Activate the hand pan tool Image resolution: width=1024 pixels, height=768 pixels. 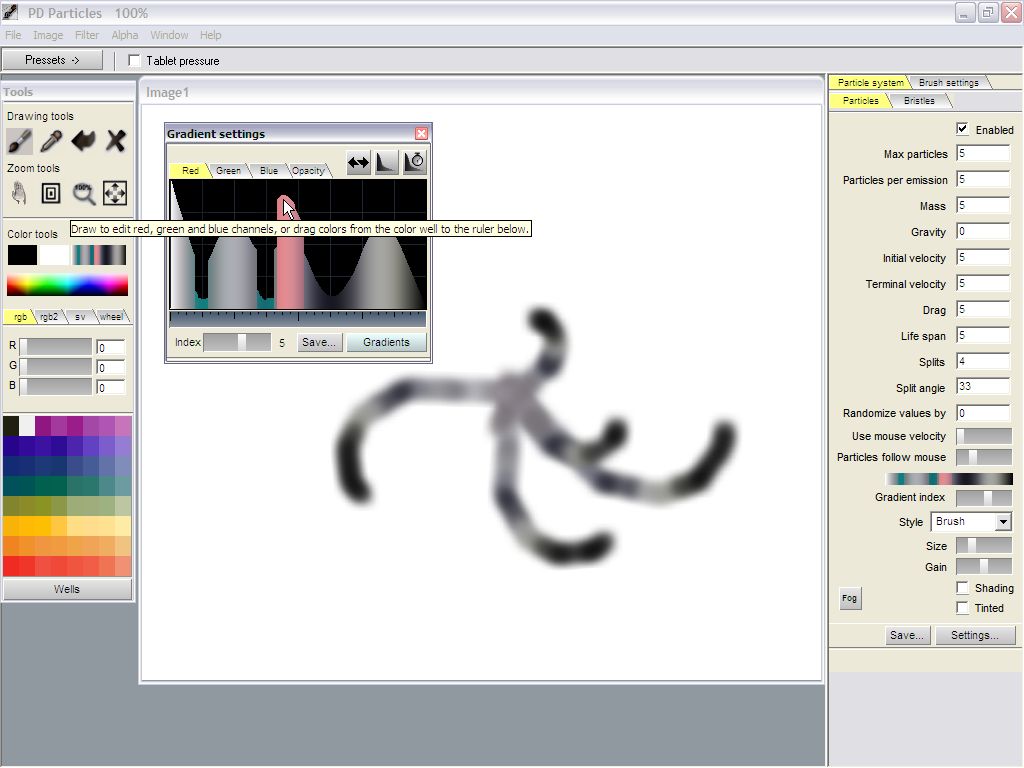point(20,193)
